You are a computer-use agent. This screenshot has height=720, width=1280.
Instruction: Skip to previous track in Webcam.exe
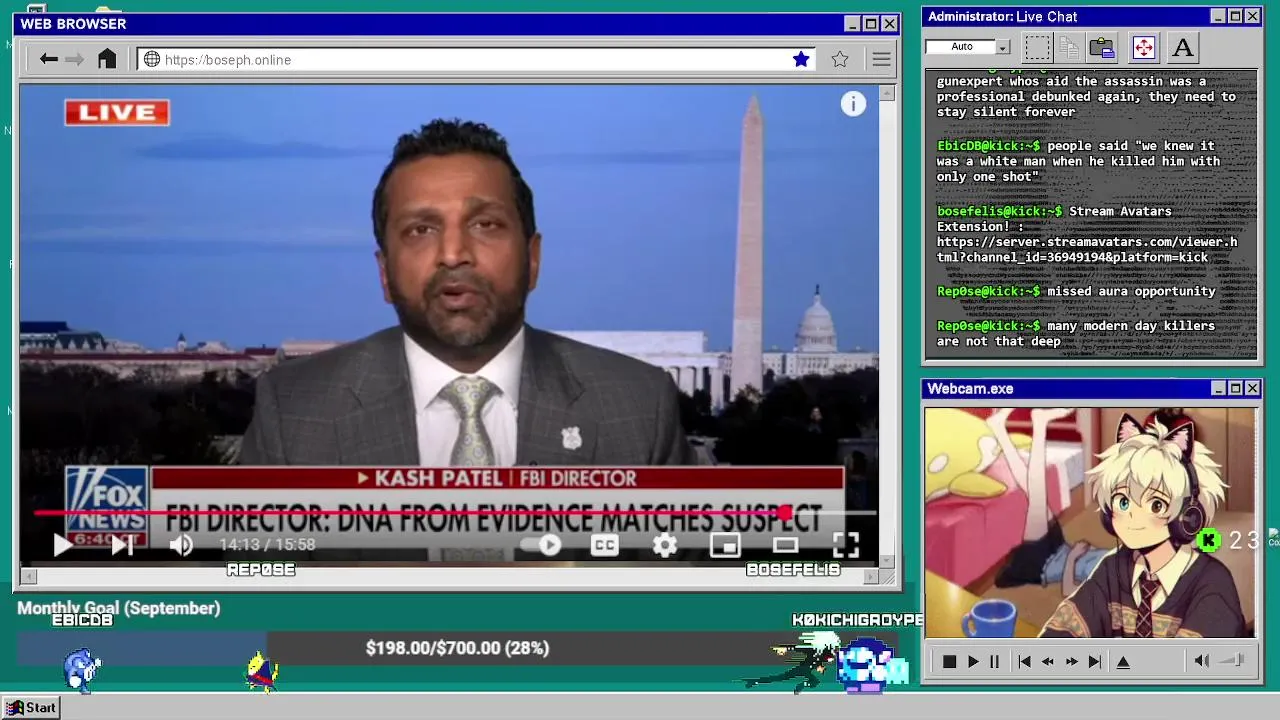click(x=1024, y=661)
